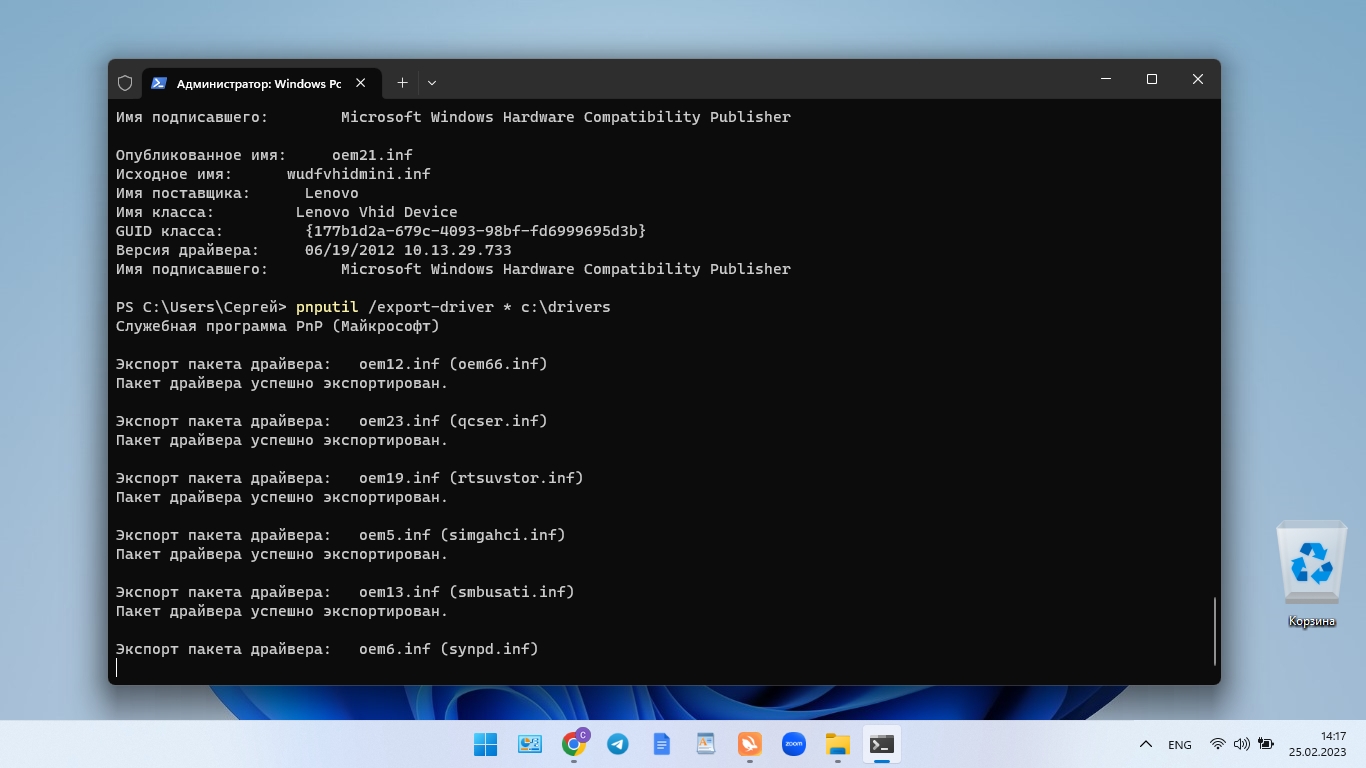The image size is (1366, 768).
Task: Open the Wi-Fi network tray icon
Action: point(1218,744)
